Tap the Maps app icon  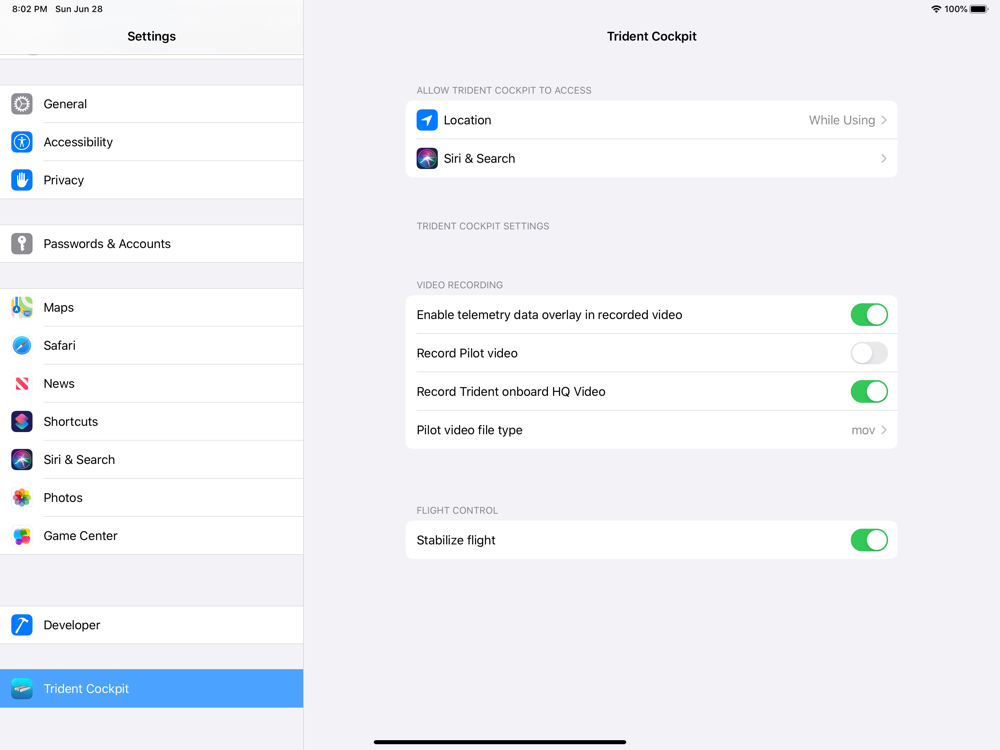coord(22,307)
